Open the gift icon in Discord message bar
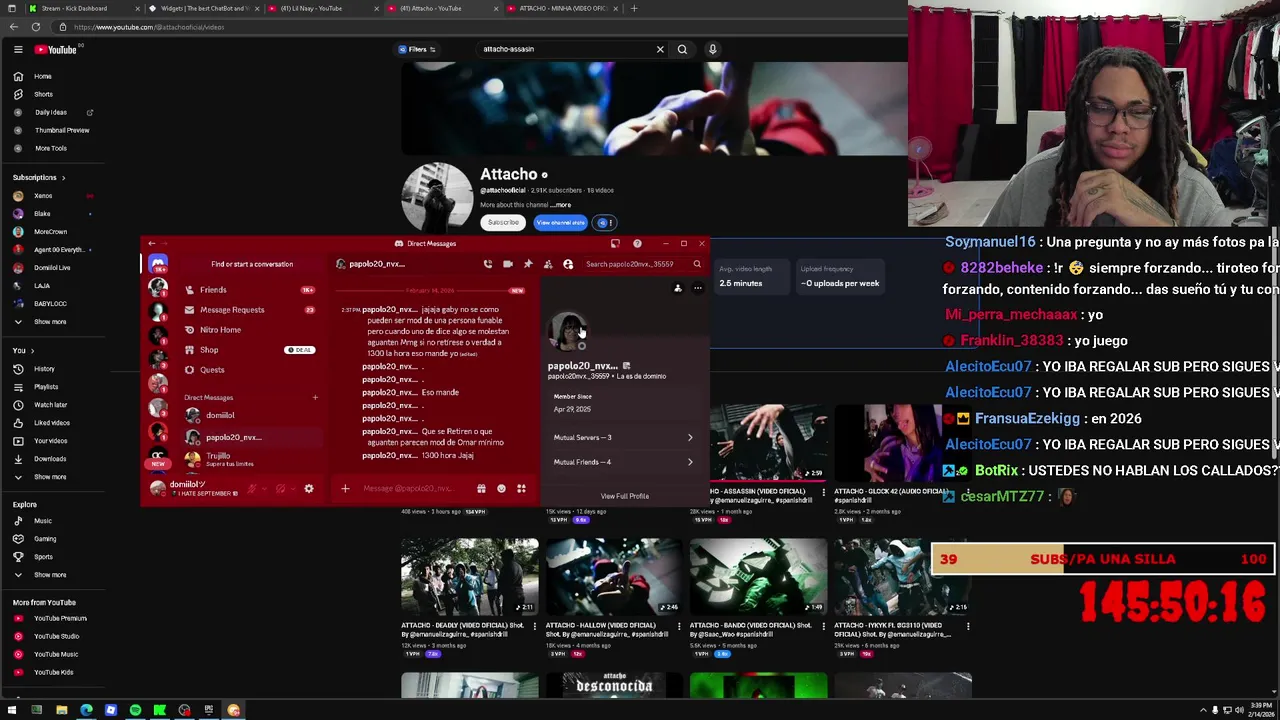This screenshot has height=720, width=1280. coord(481,488)
